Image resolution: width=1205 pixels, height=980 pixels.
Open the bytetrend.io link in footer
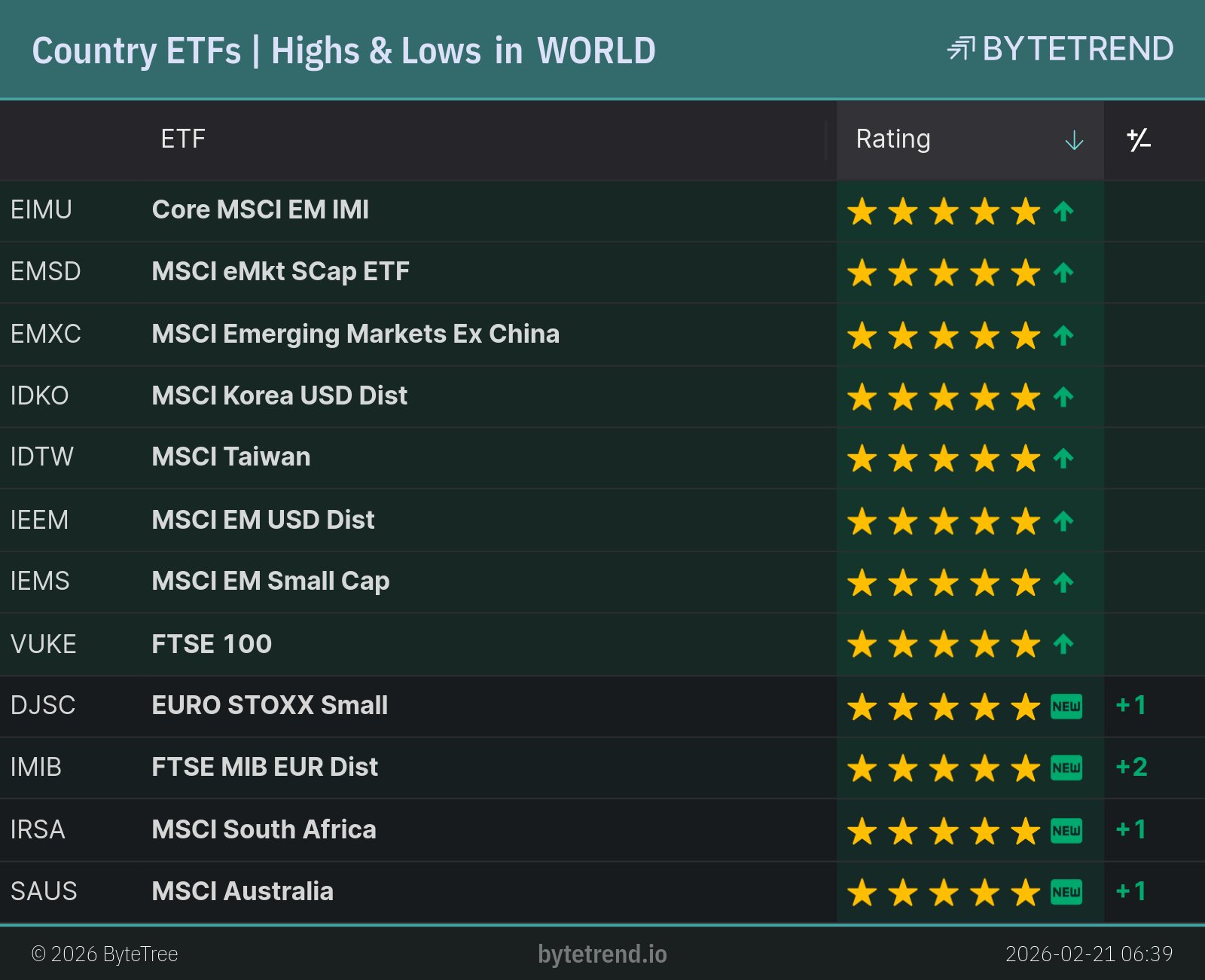[x=602, y=954]
